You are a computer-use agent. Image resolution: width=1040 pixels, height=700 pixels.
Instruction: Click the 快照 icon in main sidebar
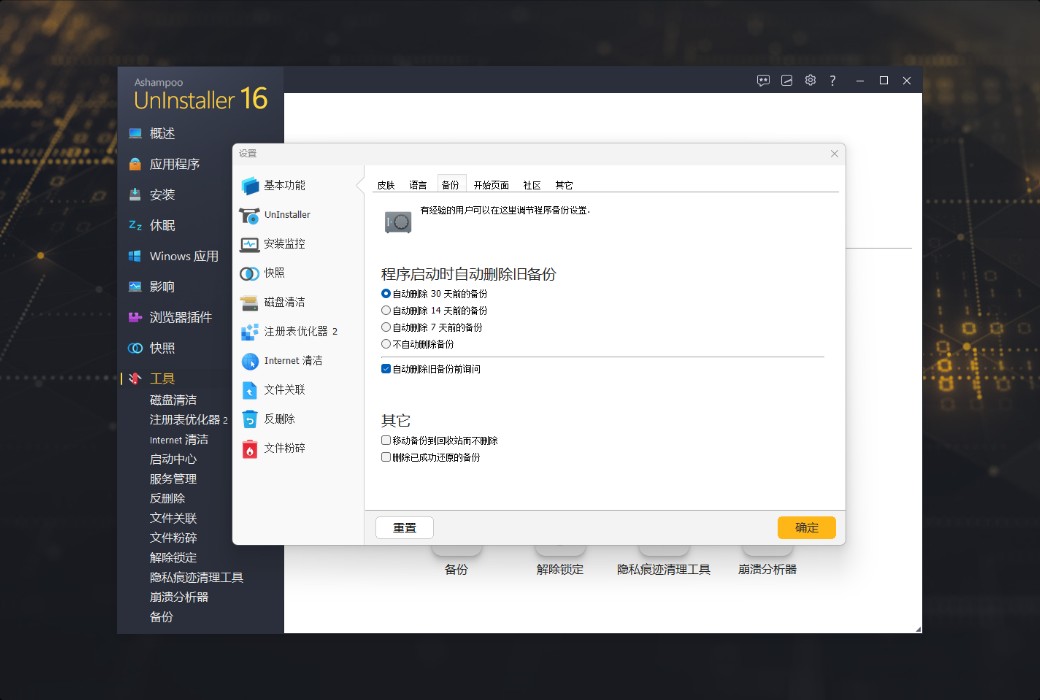(x=135, y=348)
